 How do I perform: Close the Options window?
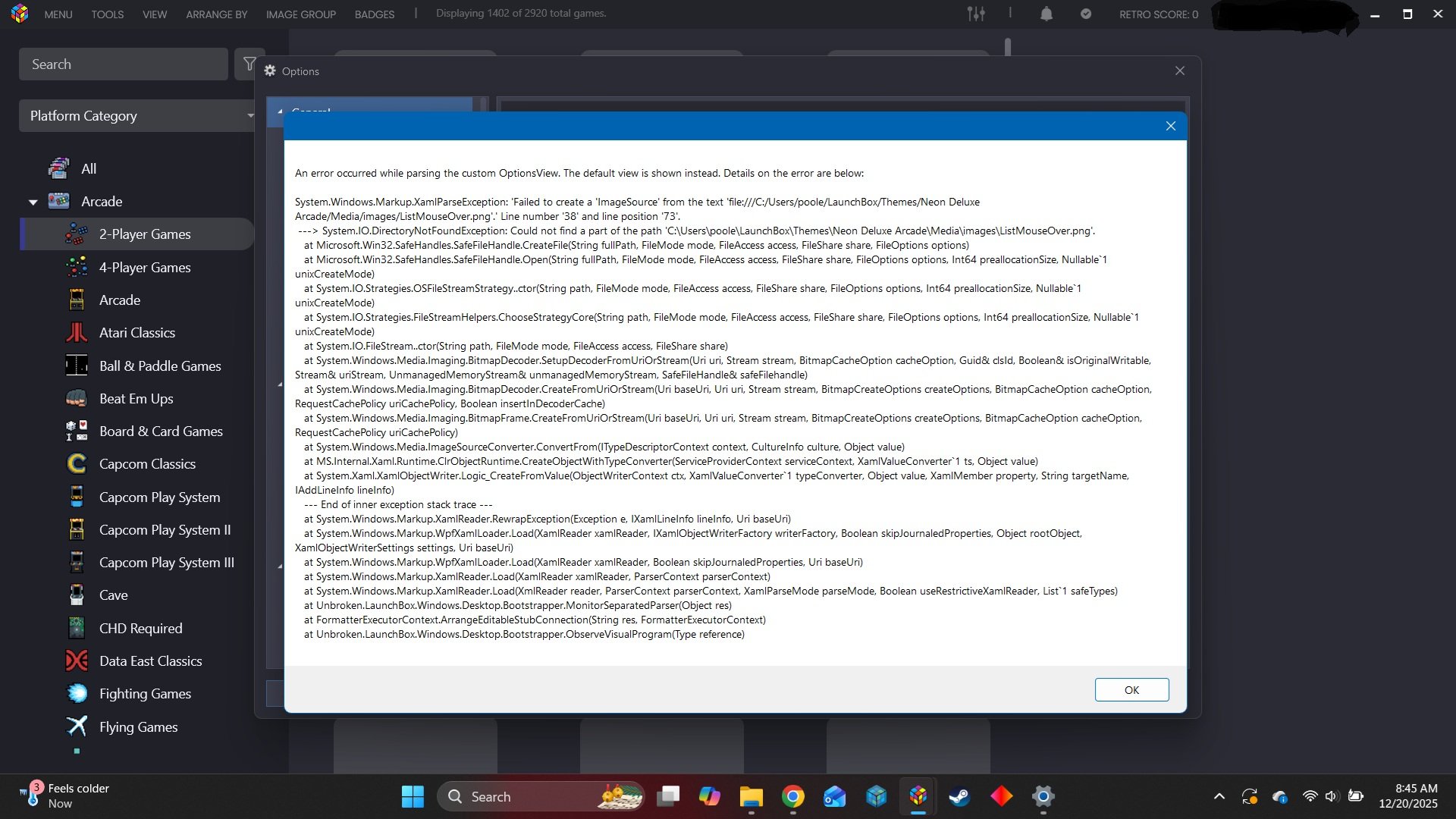(1180, 71)
